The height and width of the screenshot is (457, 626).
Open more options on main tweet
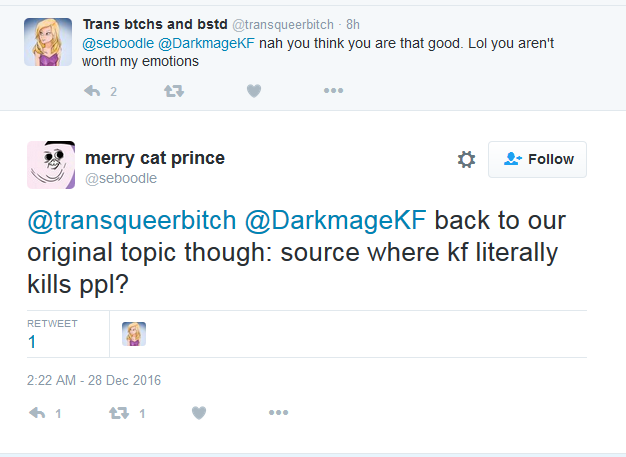click(x=278, y=412)
